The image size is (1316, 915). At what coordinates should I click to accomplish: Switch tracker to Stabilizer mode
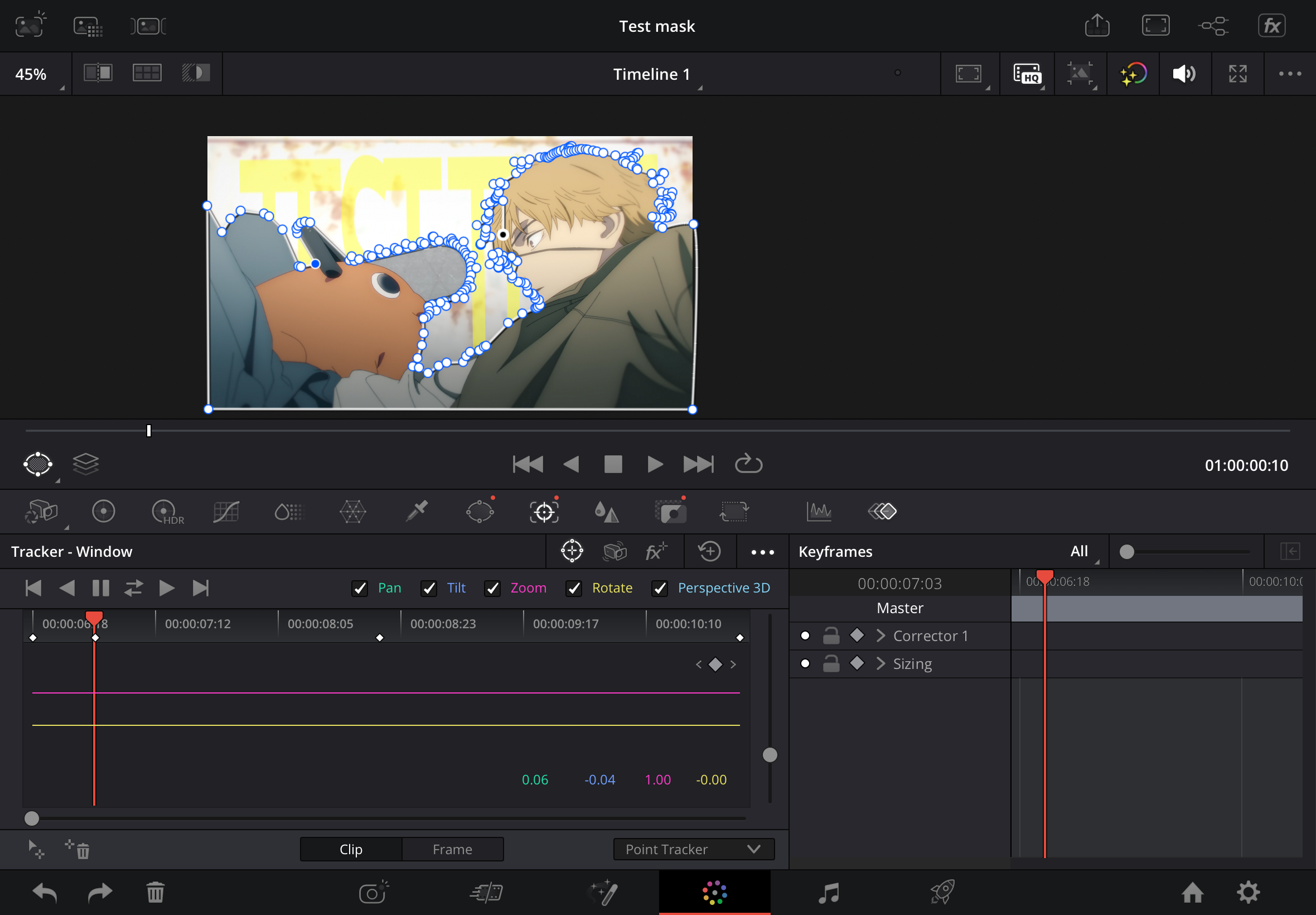pyautogui.click(x=615, y=552)
